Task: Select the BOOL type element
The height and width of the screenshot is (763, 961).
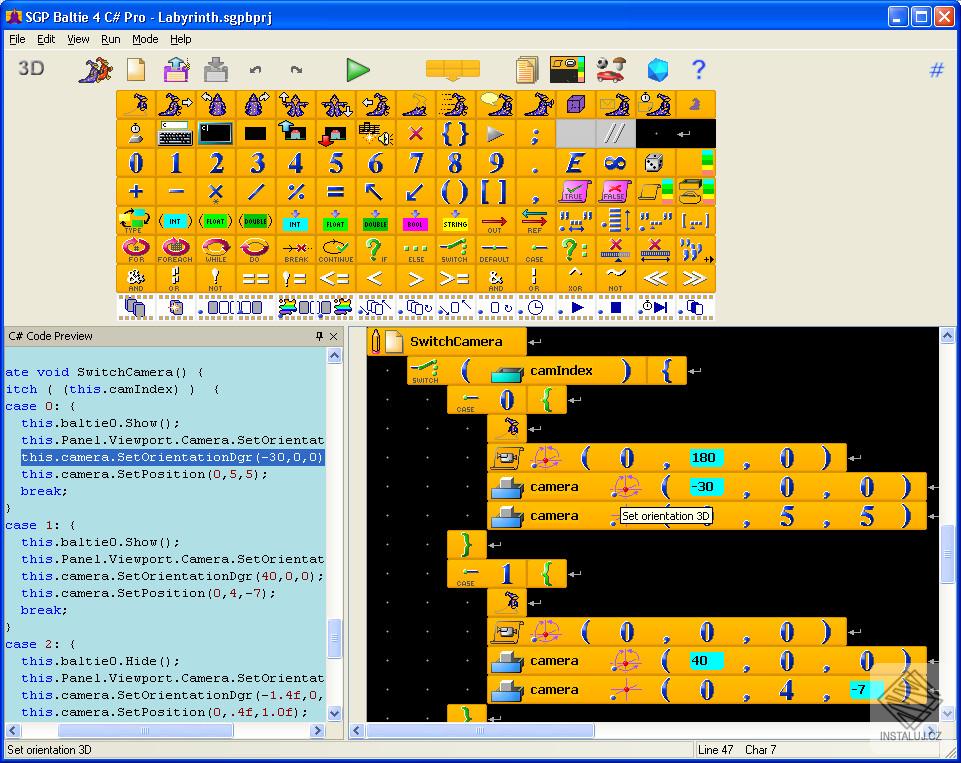Action: 416,221
